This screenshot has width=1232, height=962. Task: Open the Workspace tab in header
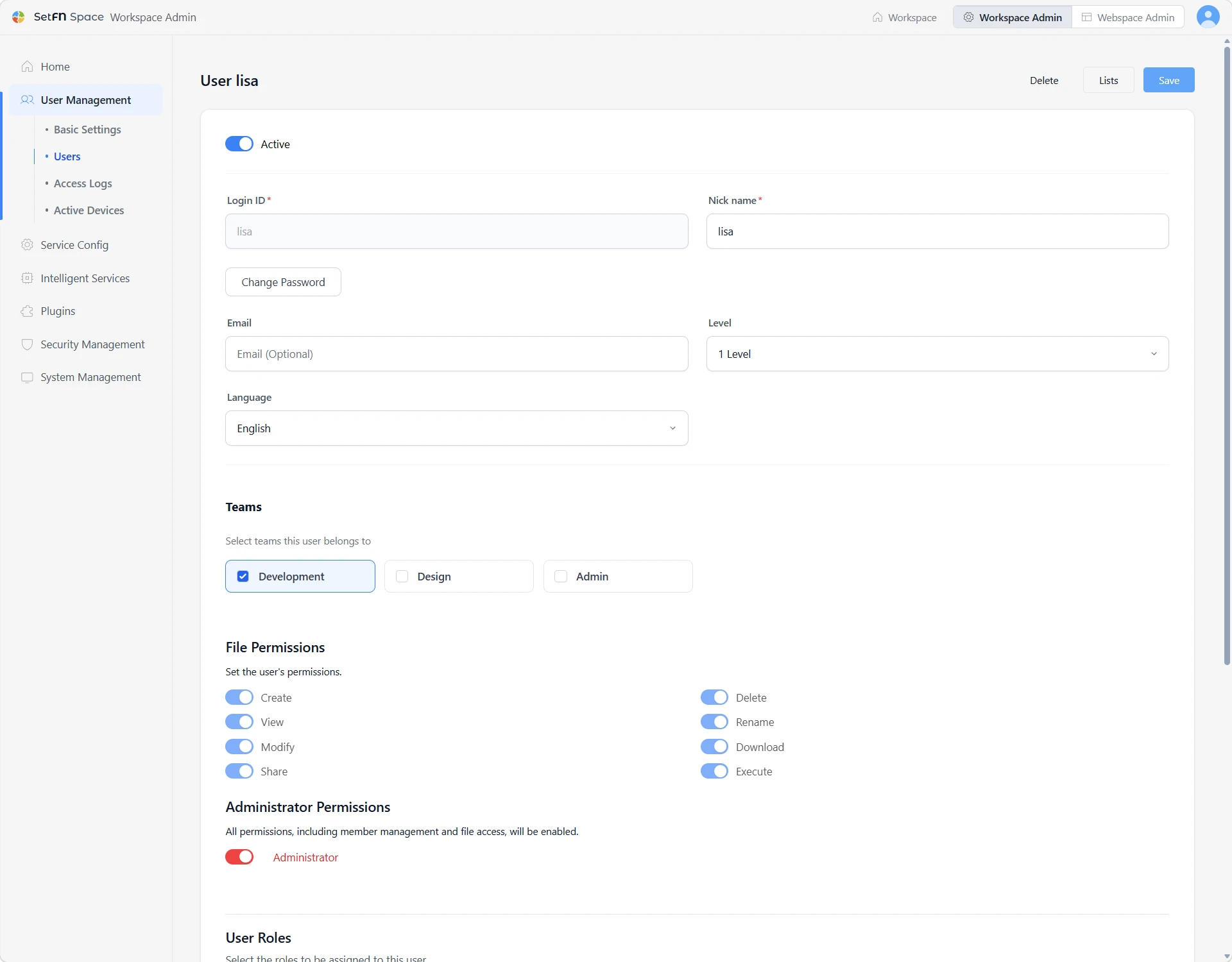(904, 17)
